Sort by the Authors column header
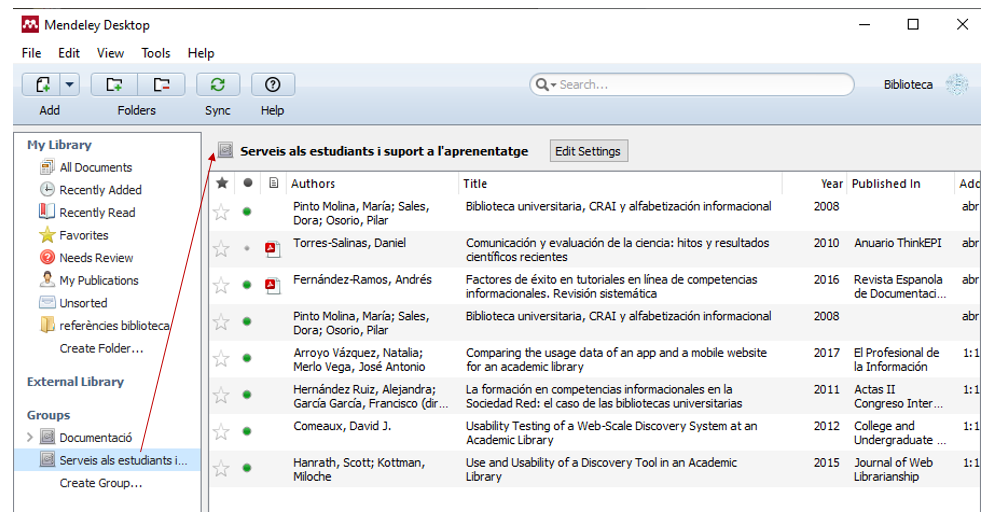990x524 pixels. pyautogui.click(x=313, y=184)
